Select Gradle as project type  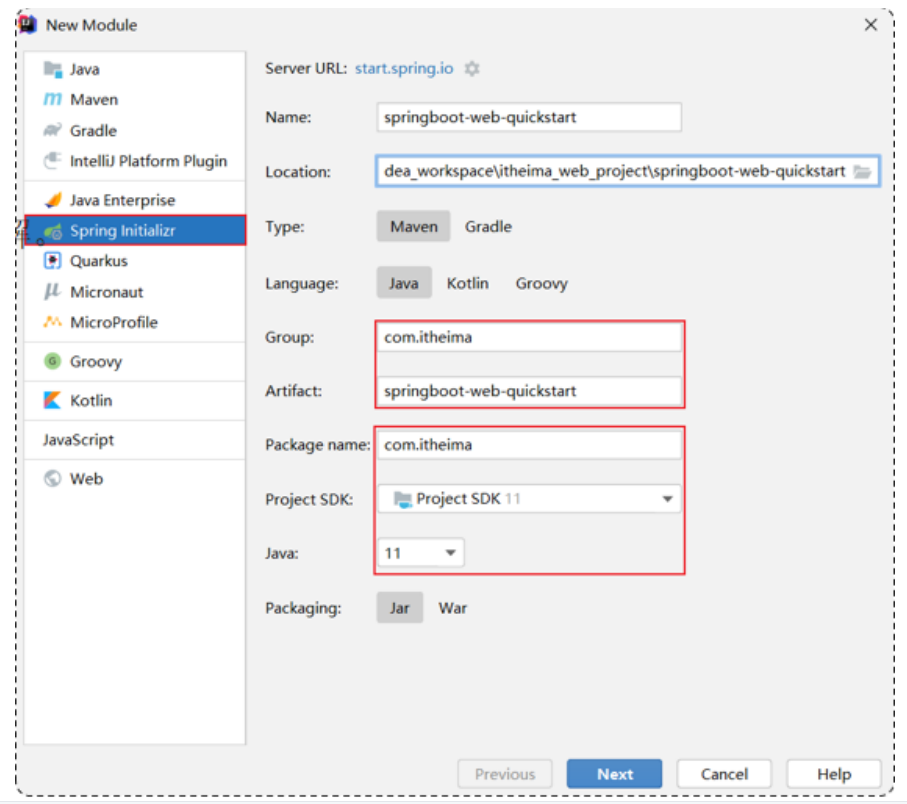point(488,226)
